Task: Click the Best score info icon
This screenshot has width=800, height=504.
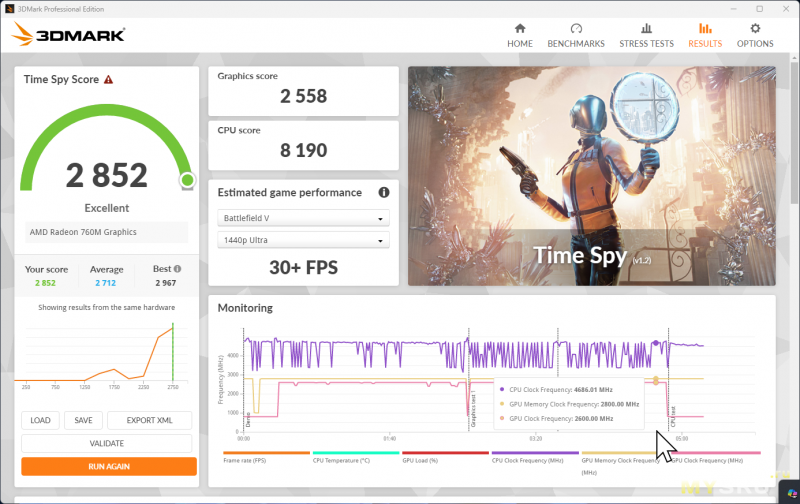Action: [x=178, y=269]
